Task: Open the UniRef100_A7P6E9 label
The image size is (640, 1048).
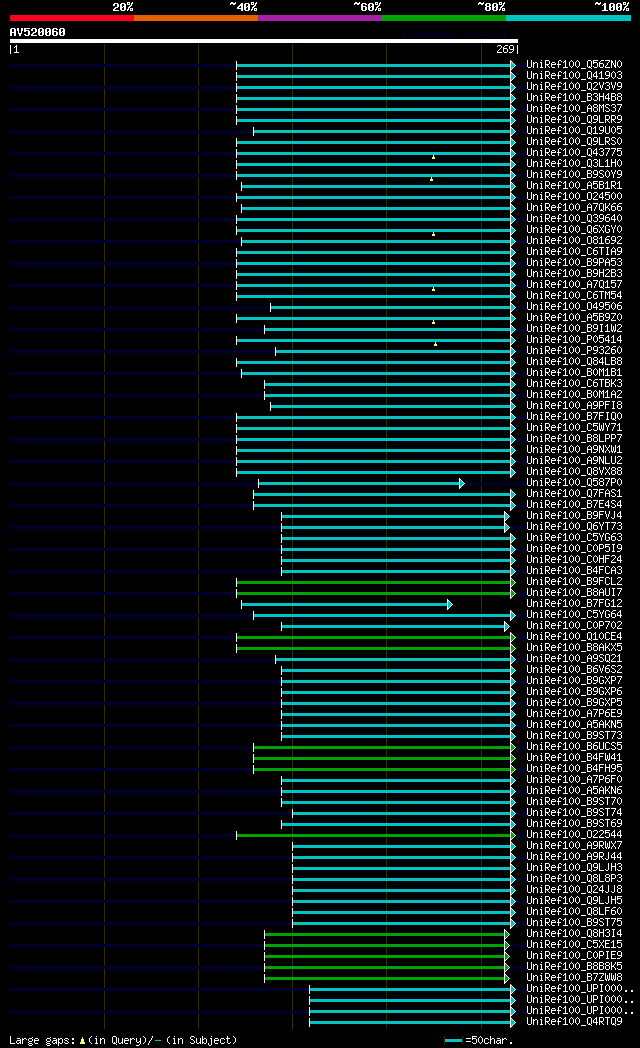Action: coord(574,713)
